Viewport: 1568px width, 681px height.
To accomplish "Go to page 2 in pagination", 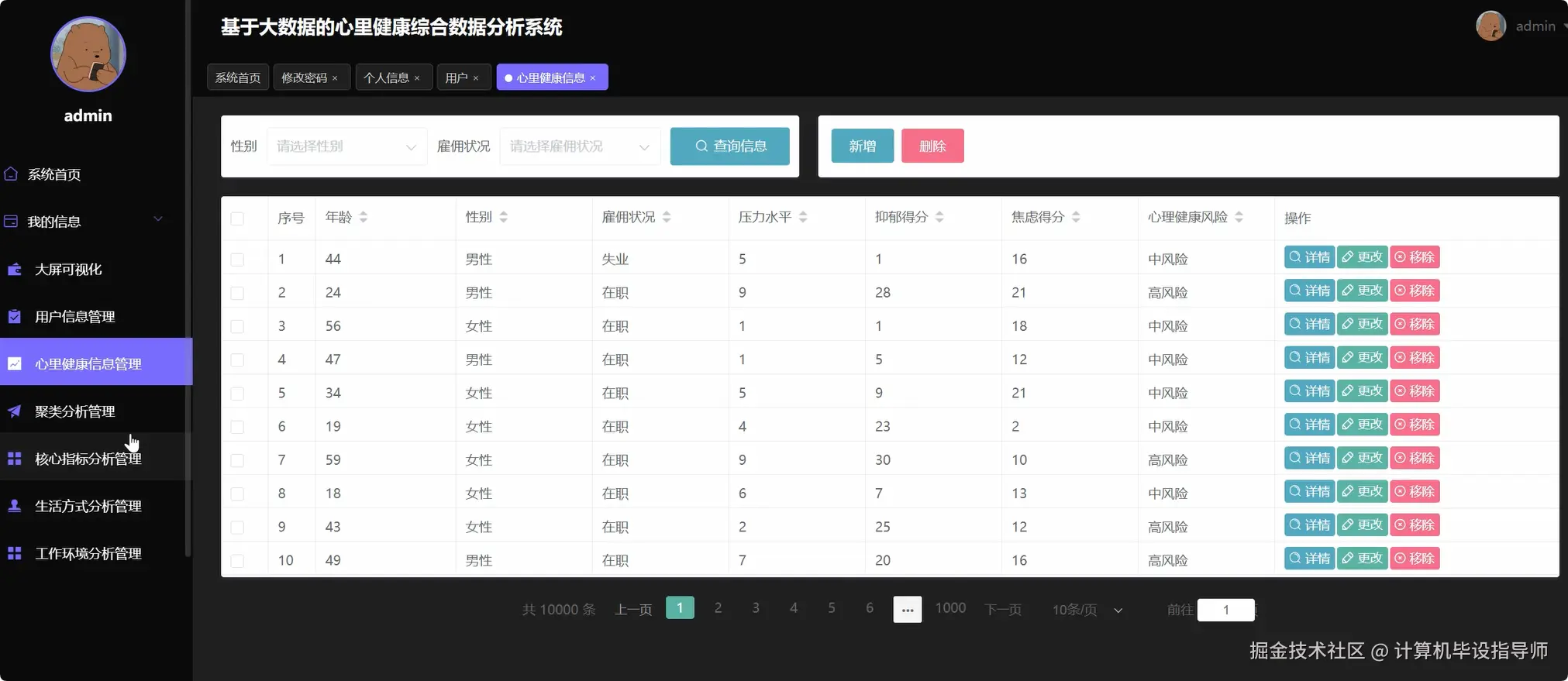I will 718,608.
